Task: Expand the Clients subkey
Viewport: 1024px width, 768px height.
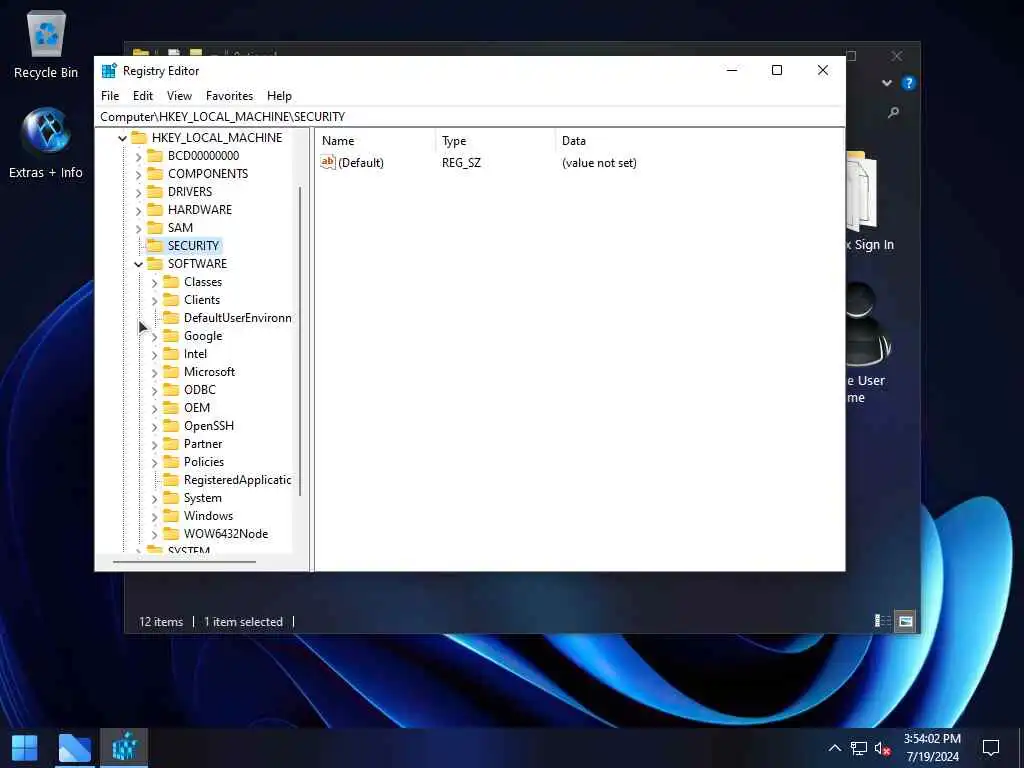Action: (x=154, y=301)
